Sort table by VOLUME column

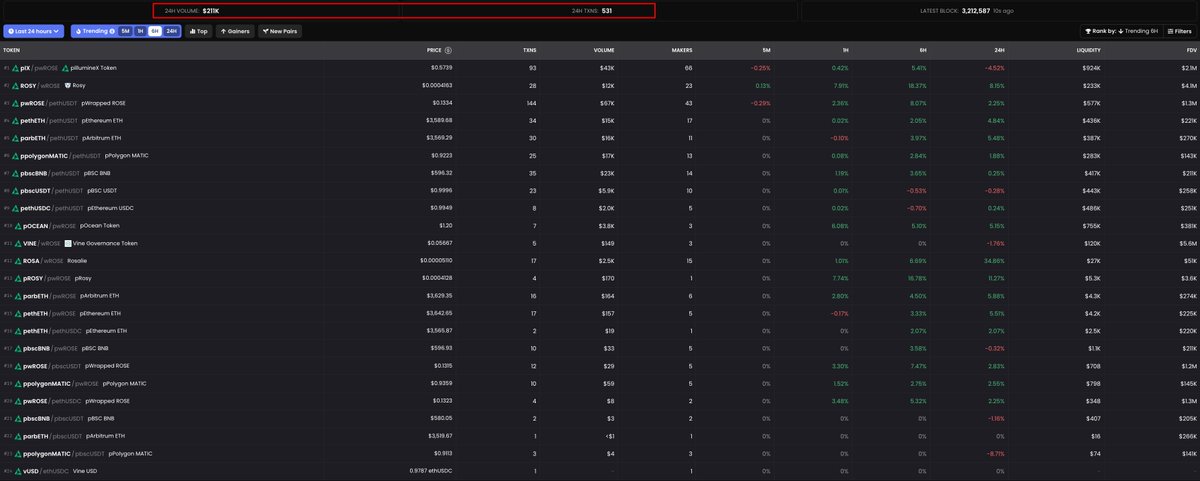tap(604, 49)
